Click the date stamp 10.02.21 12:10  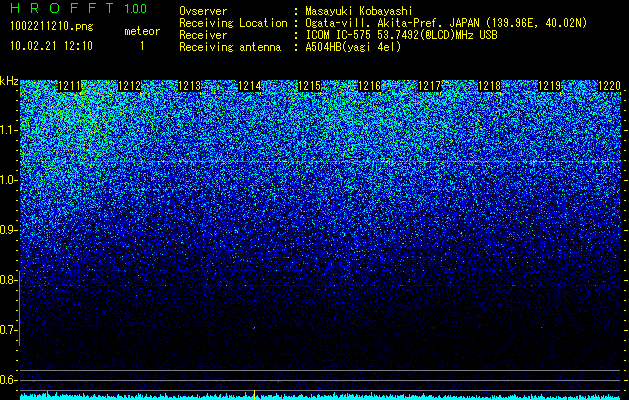pos(51,46)
